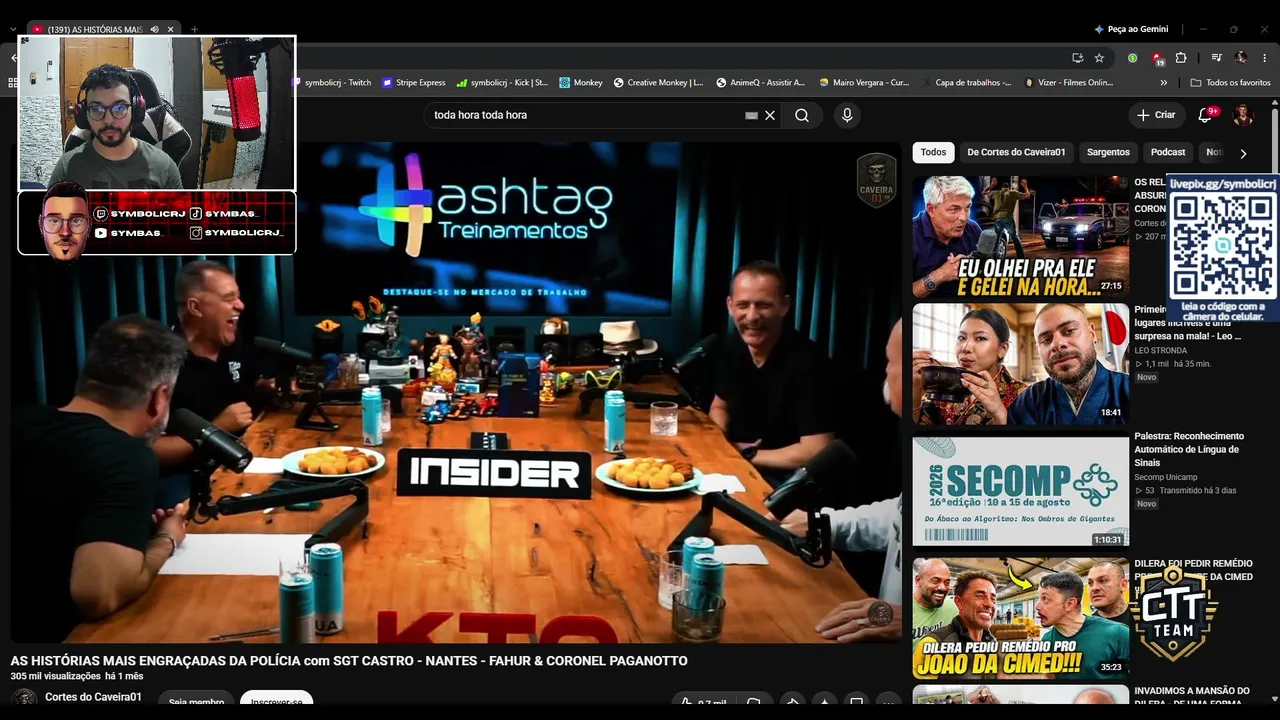
Task: Mute the YouTube browser tab audio
Action: [x=154, y=30]
